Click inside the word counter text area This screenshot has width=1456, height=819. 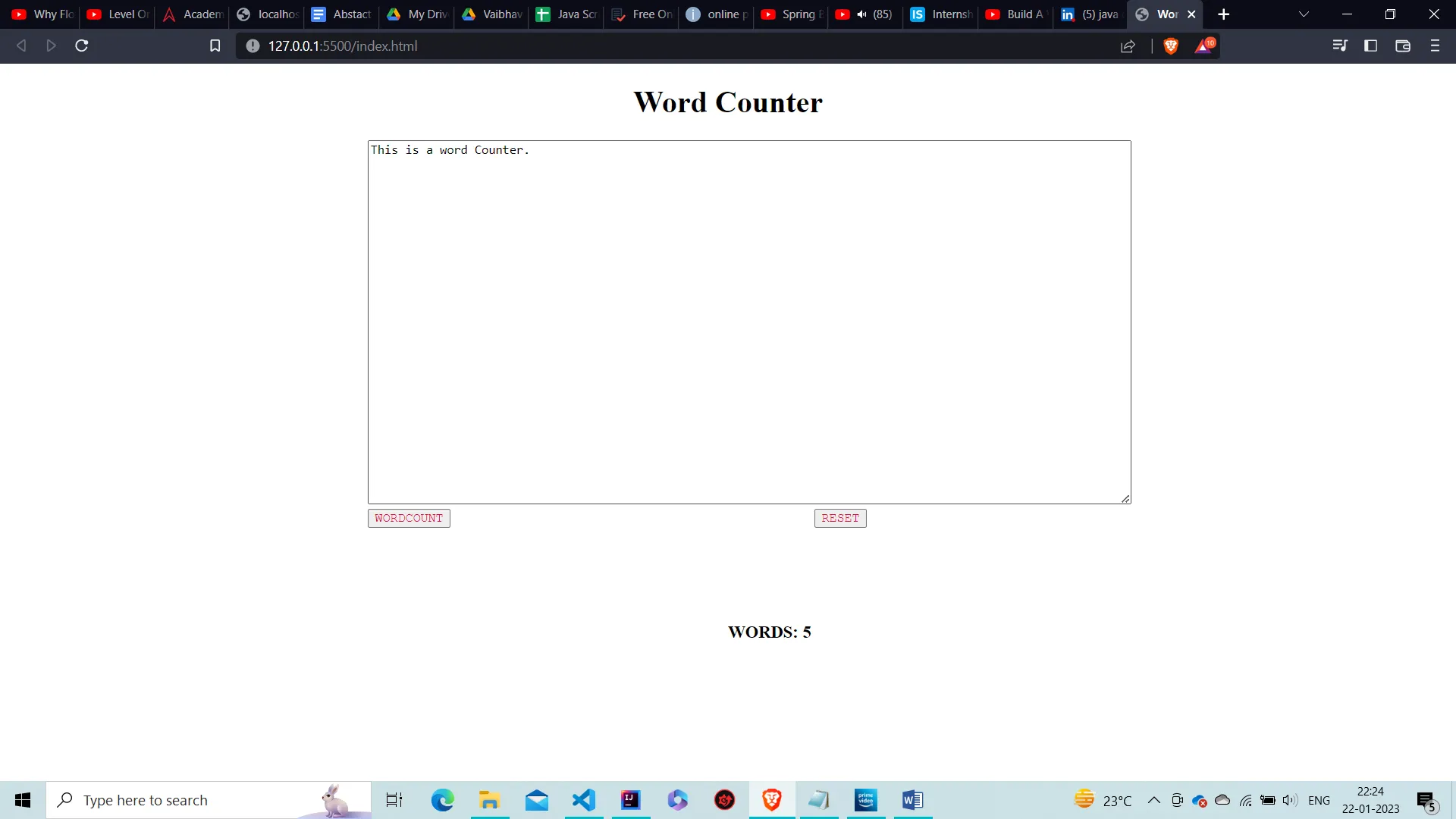click(748, 318)
